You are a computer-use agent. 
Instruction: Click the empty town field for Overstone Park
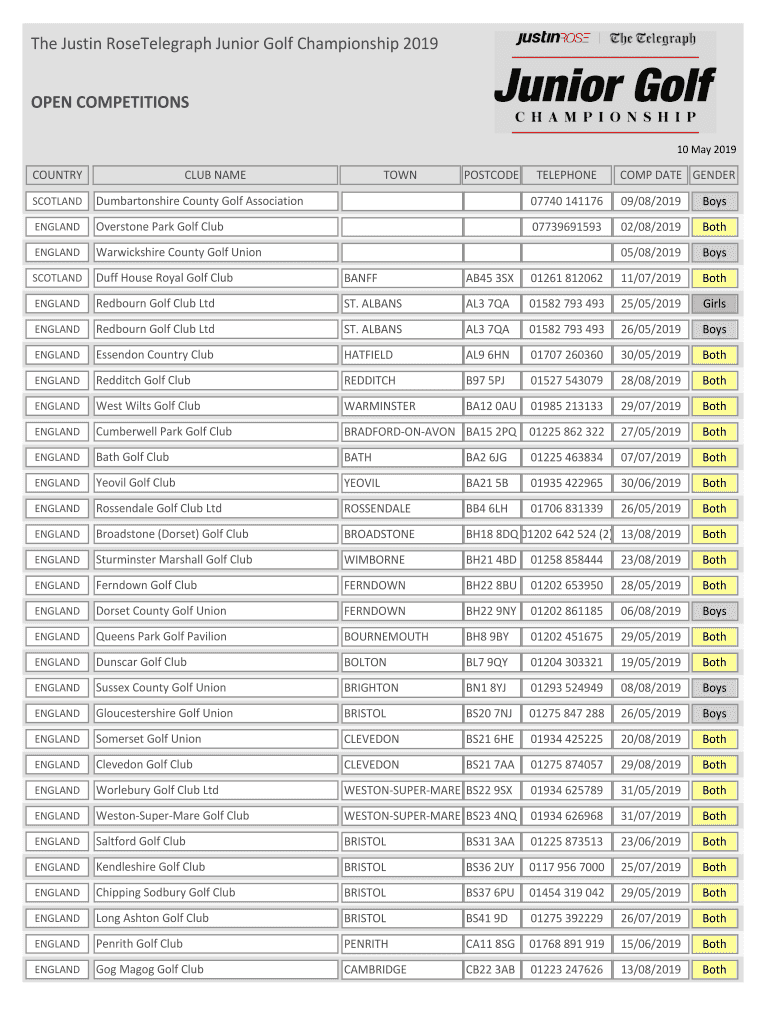(399, 227)
